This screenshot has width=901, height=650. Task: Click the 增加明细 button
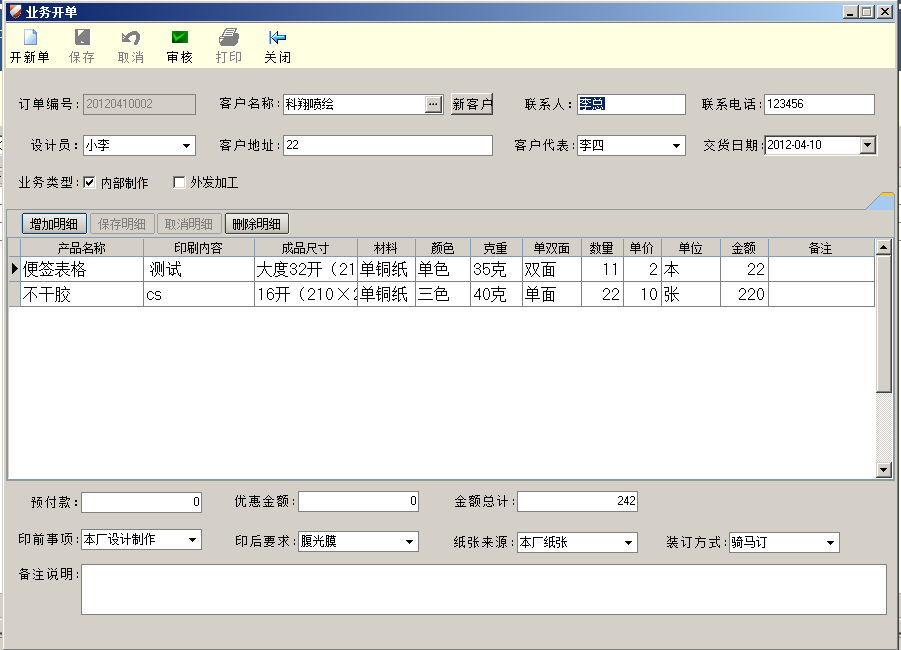click(55, 223)
